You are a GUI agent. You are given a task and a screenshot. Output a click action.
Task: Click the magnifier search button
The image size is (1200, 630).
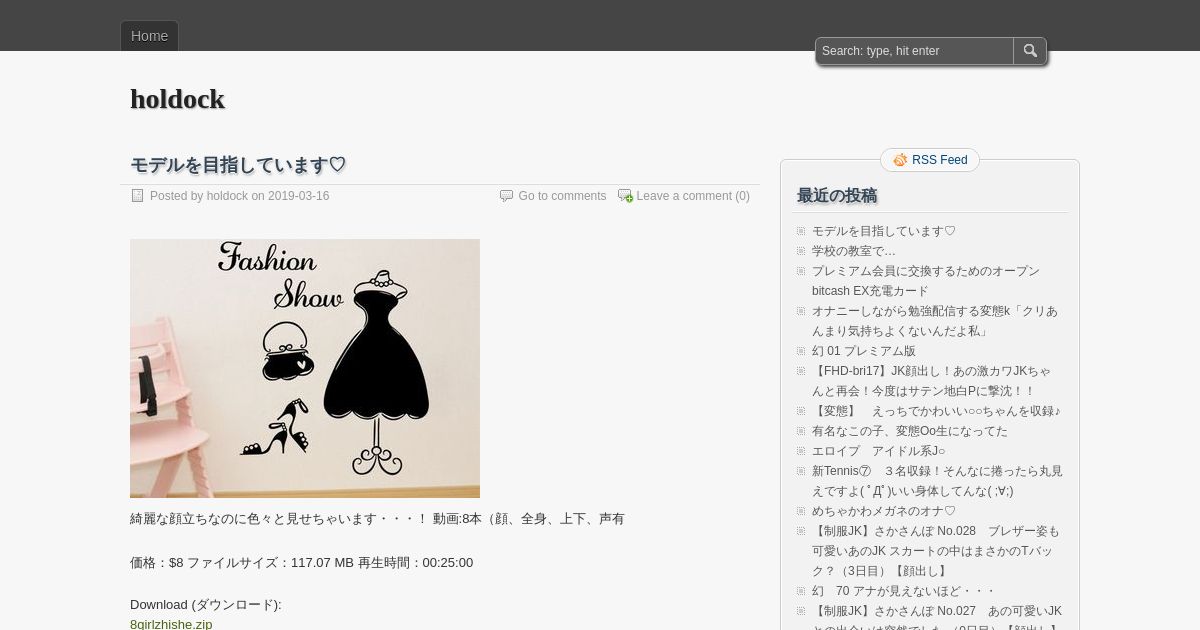click(1030, 51)
